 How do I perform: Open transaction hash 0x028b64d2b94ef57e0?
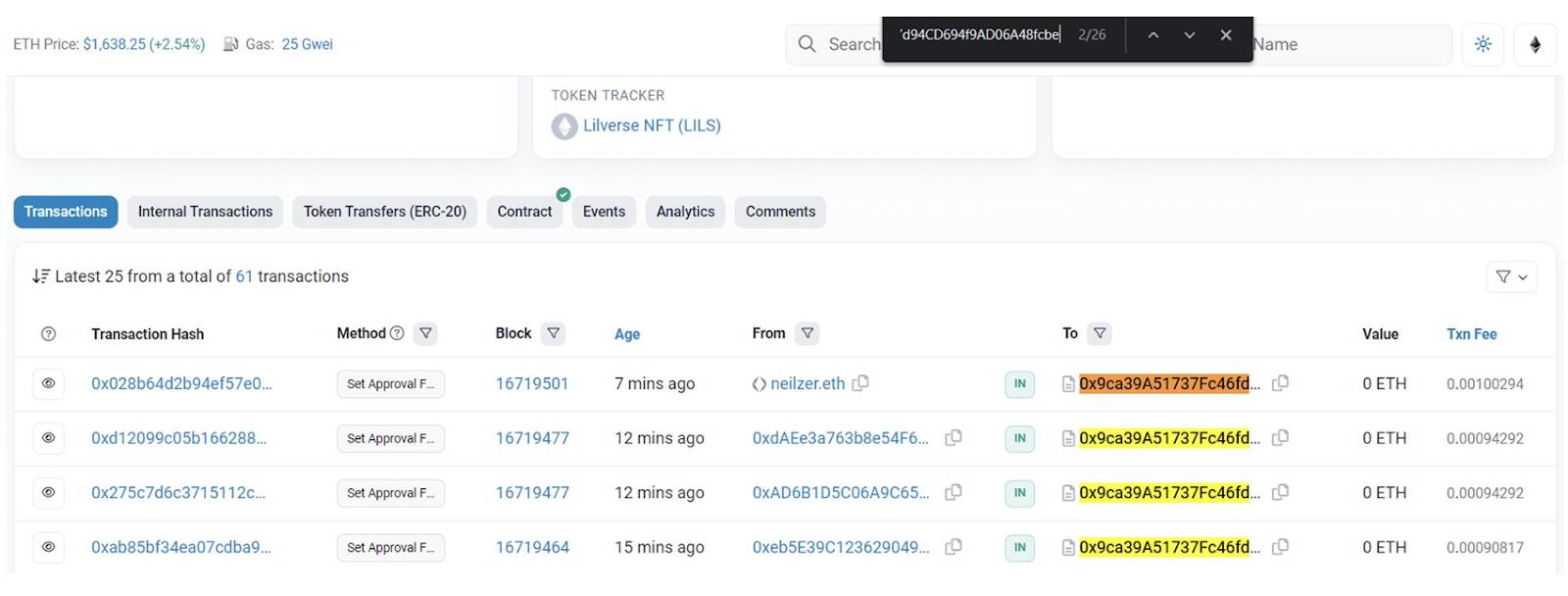181,383
